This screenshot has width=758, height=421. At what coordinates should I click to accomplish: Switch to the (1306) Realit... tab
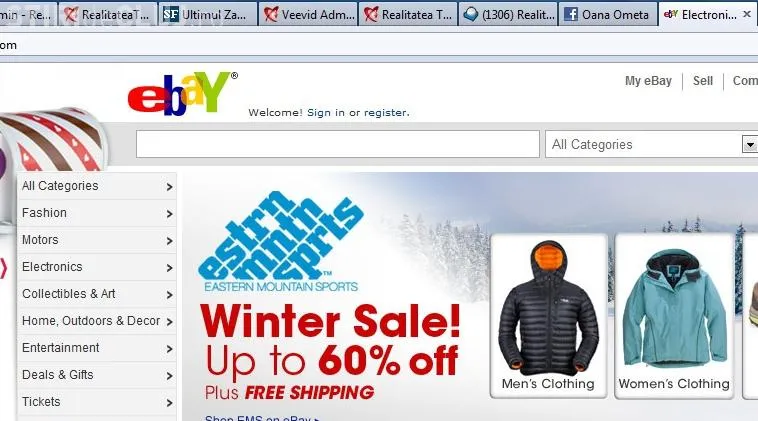tap(508, 15)
